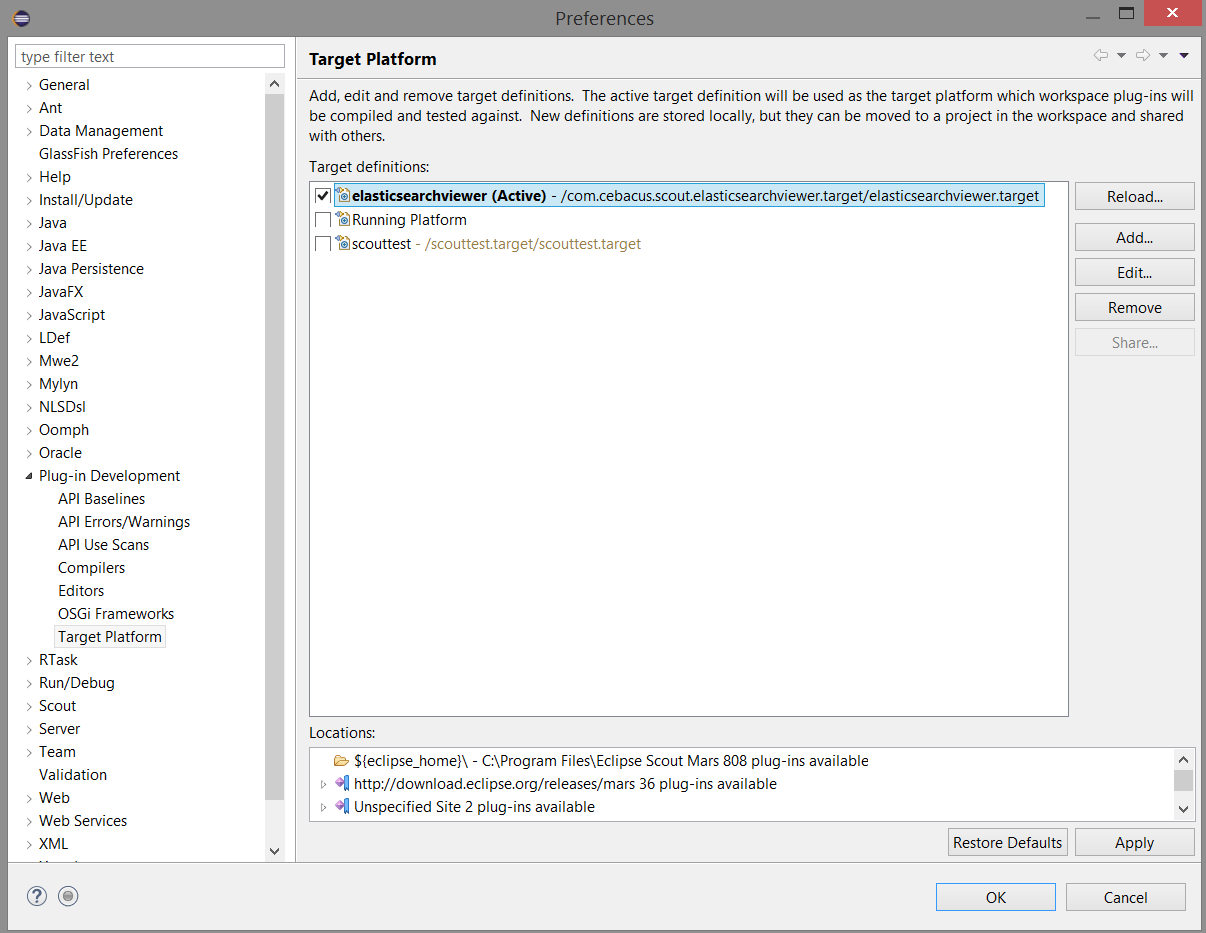Click the eclipse_home folder location icon
The image size is (1206, 933).
tap(341, 761)
